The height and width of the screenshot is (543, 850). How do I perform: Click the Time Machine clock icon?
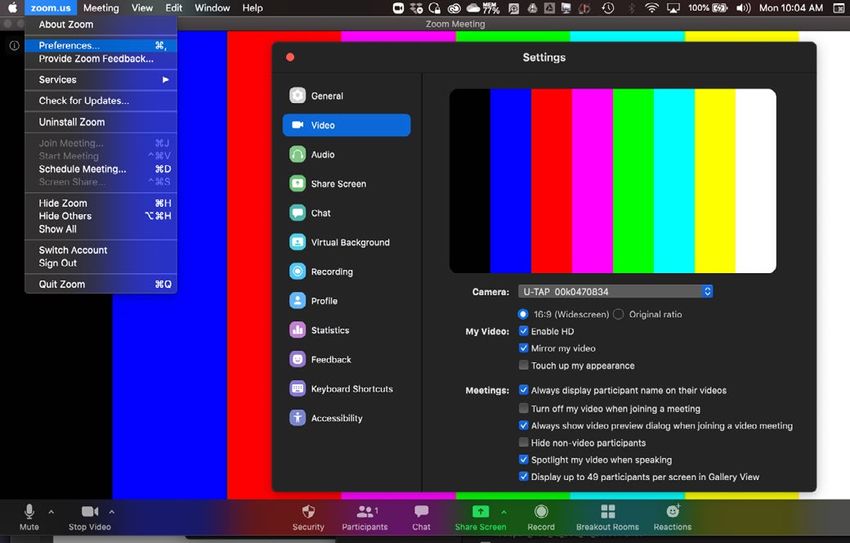pyautogui.click(x=608, y=8)
